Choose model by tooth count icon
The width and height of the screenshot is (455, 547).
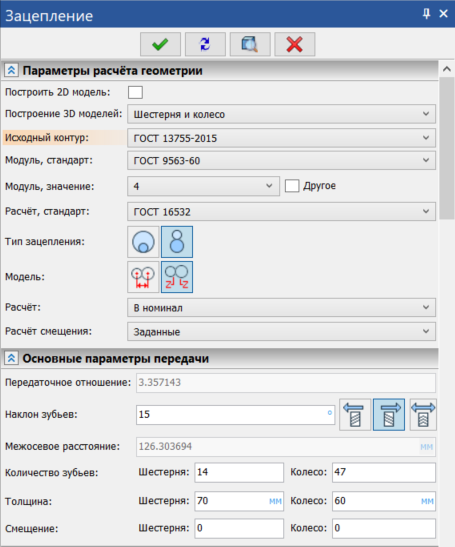point(177,277)
